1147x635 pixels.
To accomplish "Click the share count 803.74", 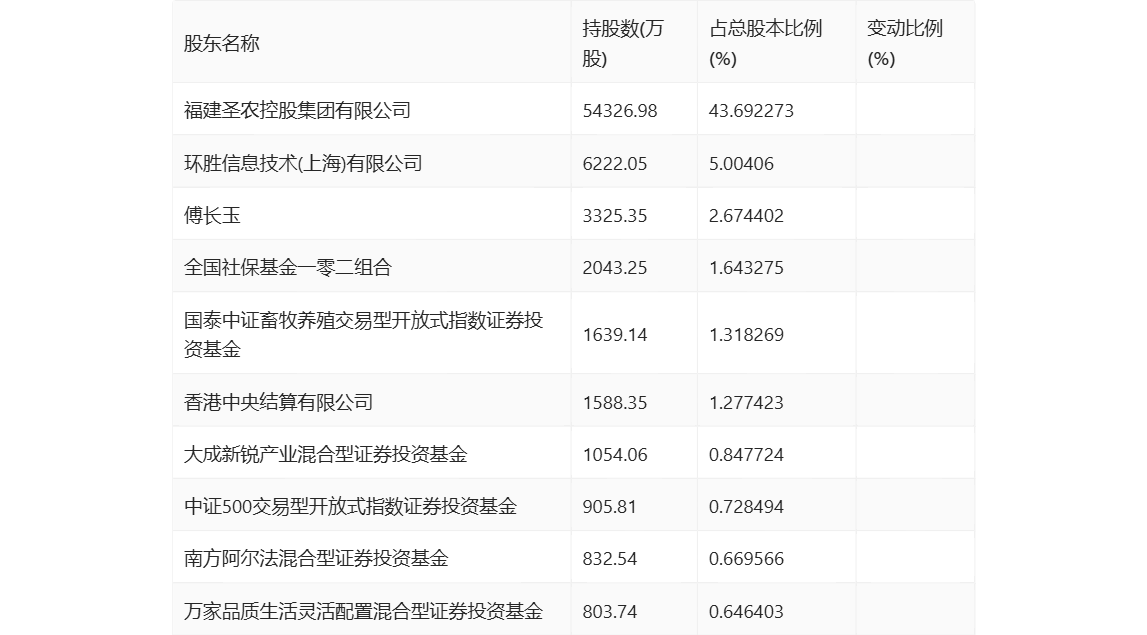I will pyautogui.click(x=609, y=612).
